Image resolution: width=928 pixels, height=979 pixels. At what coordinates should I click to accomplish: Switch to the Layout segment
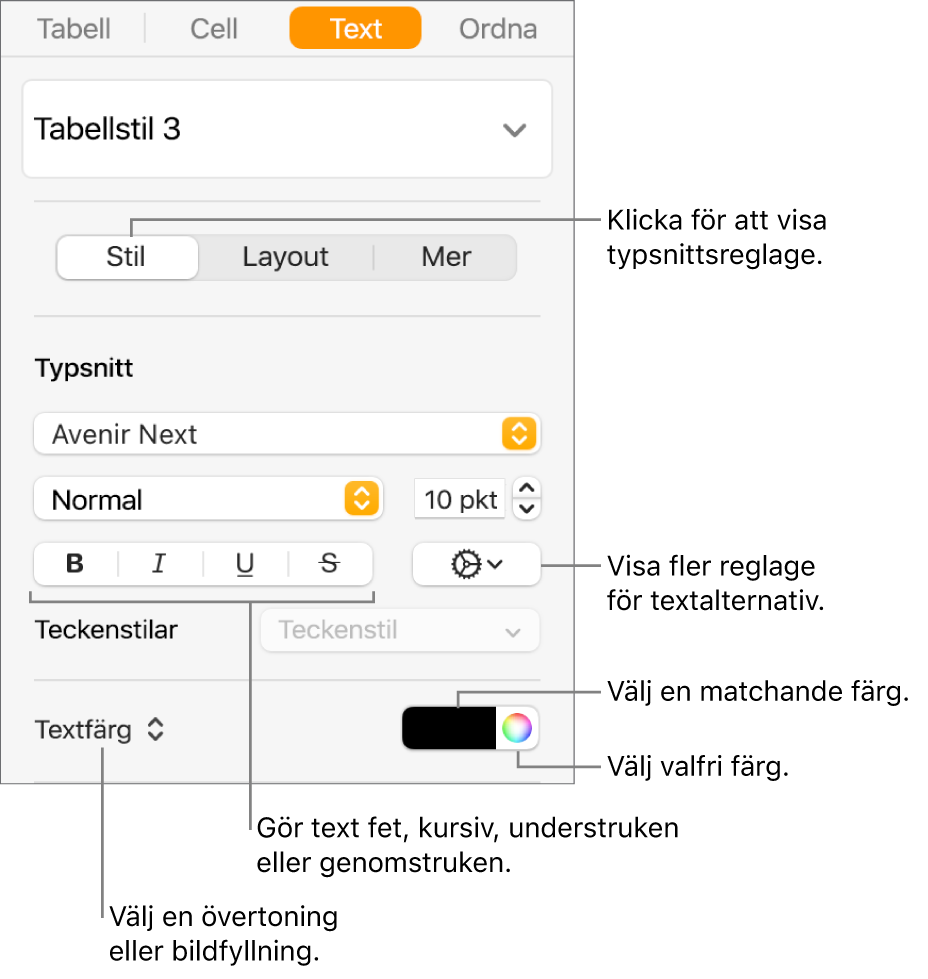point(285,257)
